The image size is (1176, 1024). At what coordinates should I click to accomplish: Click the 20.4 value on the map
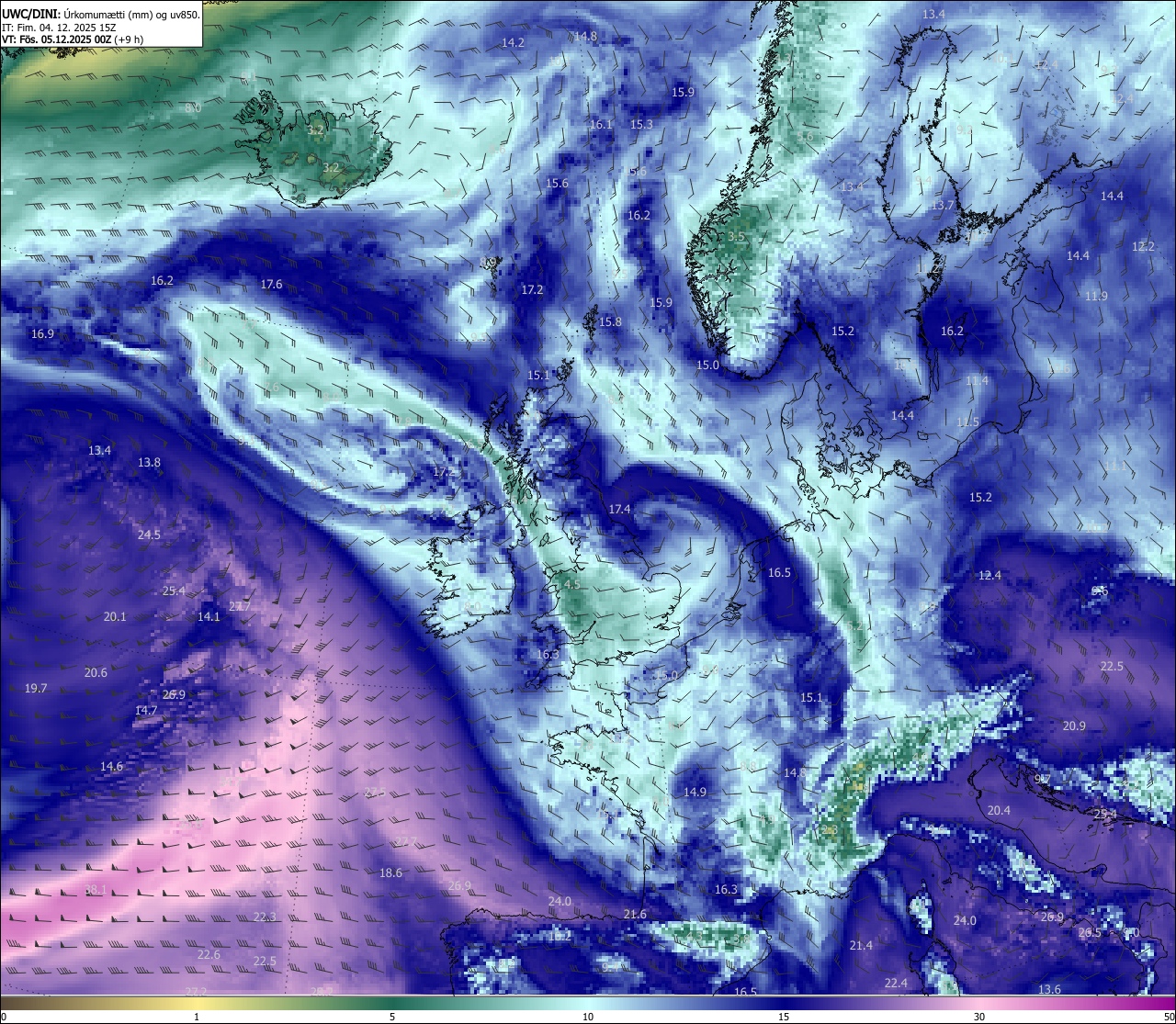tap(999, 811)
